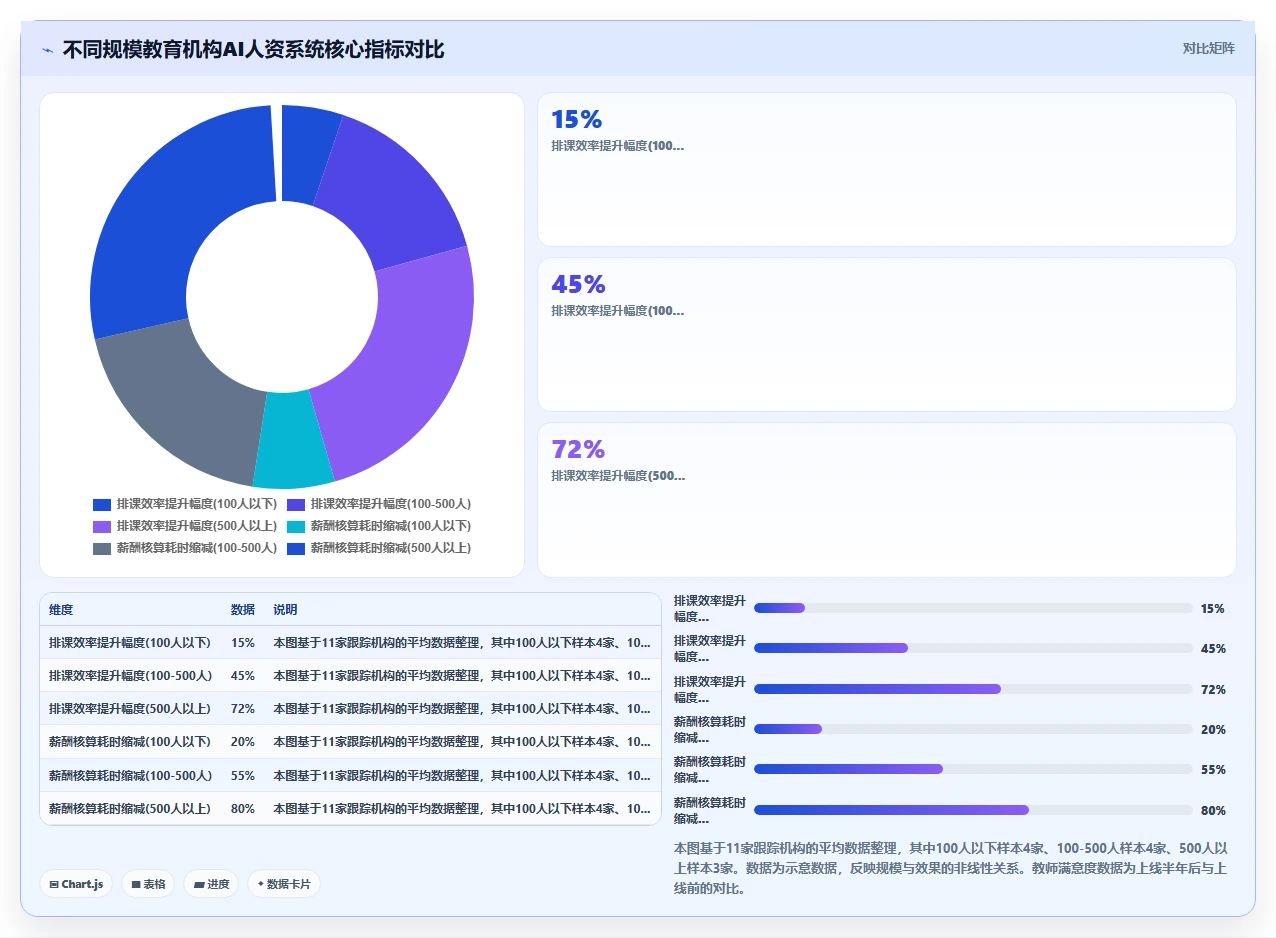
Task: Click the lightning icon beside dashboard title
Action: click(x=48, y=50)
